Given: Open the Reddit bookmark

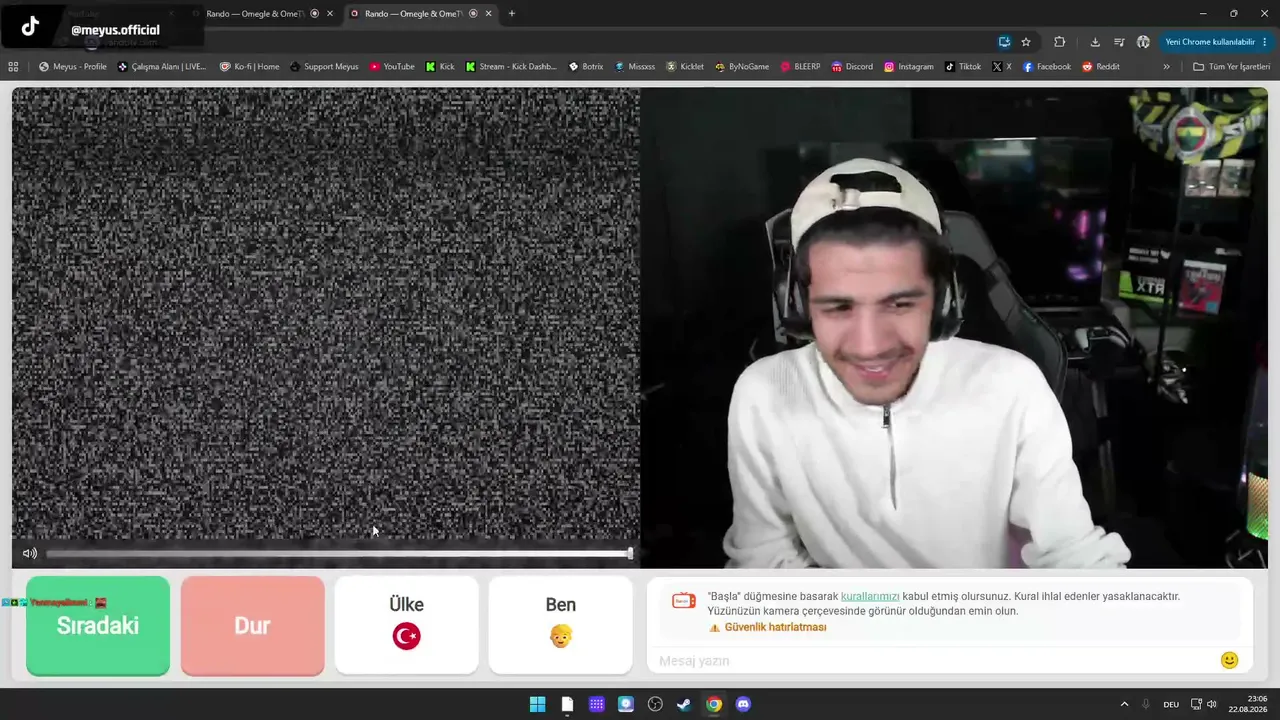Looking at the screenshot, I should (x=1101, y=67).
